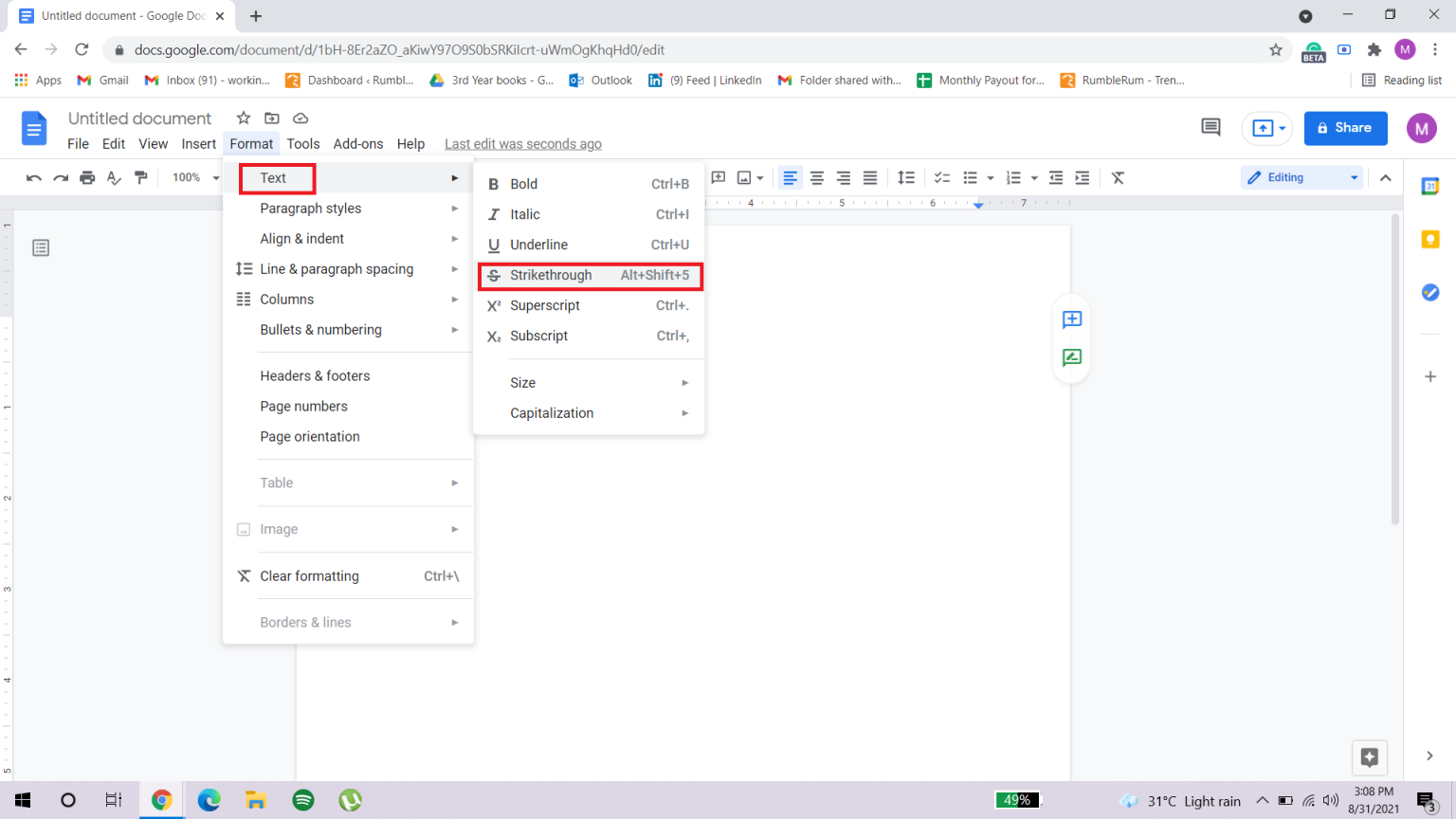
Task: Select the paint format roller icon
Action: click(141, 177)
